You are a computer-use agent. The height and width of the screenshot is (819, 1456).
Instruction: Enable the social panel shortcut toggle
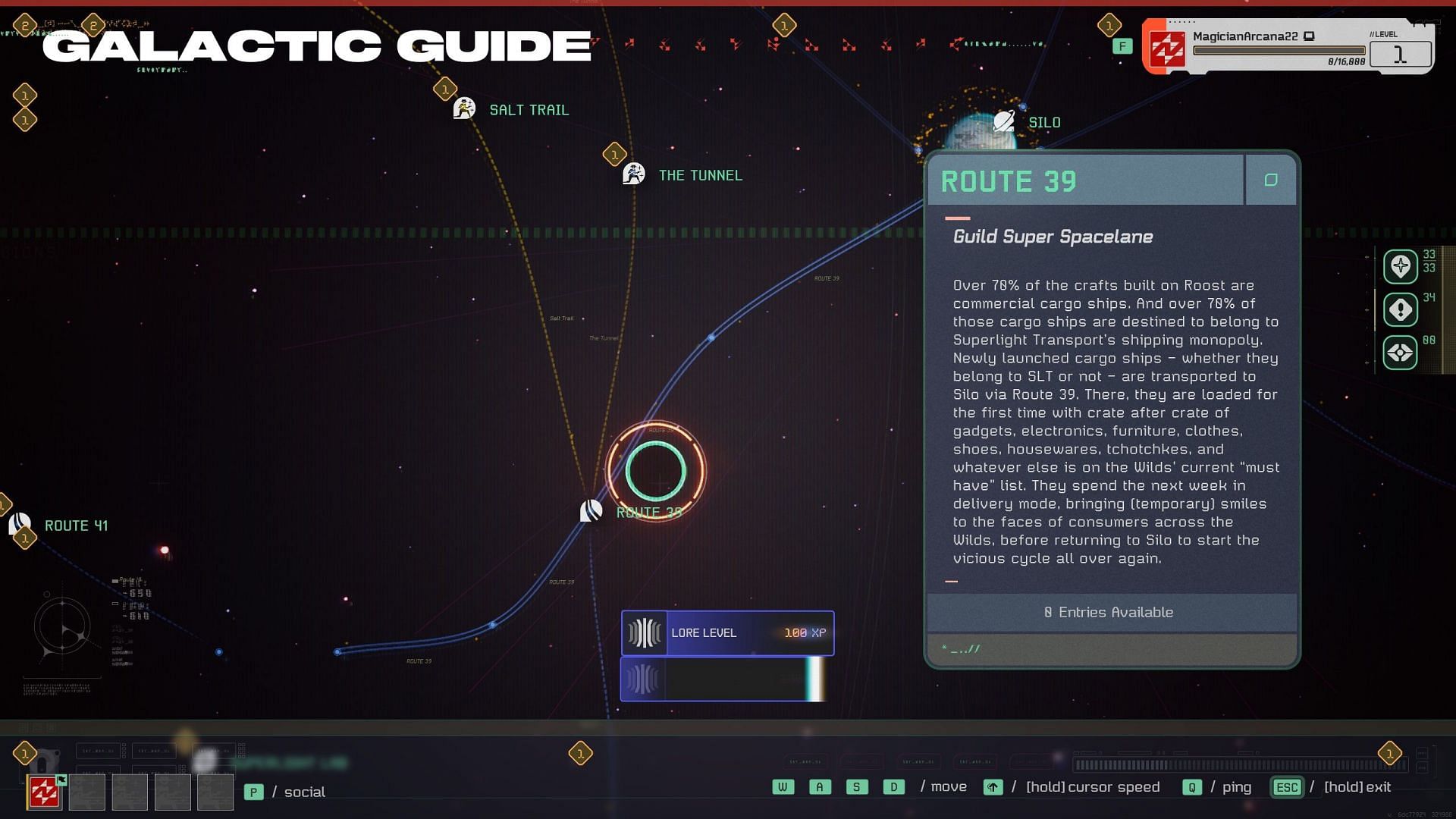[x=253, y=791]
